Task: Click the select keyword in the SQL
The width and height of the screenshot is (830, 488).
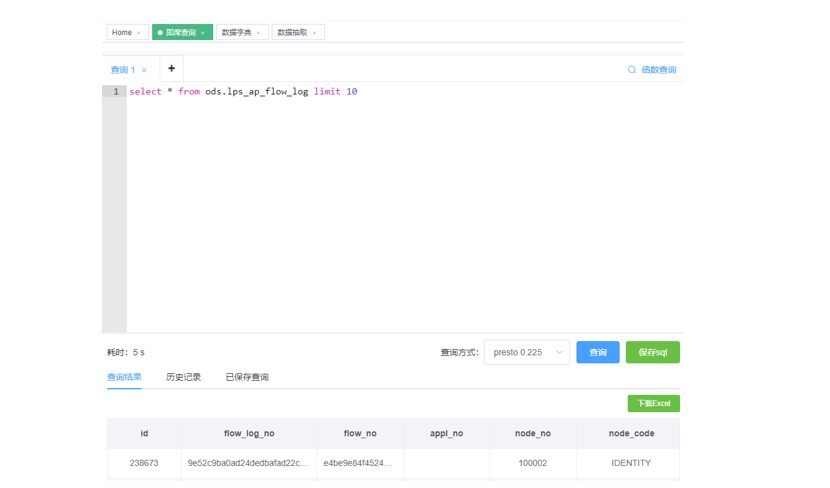Action: tap(145, 92)
